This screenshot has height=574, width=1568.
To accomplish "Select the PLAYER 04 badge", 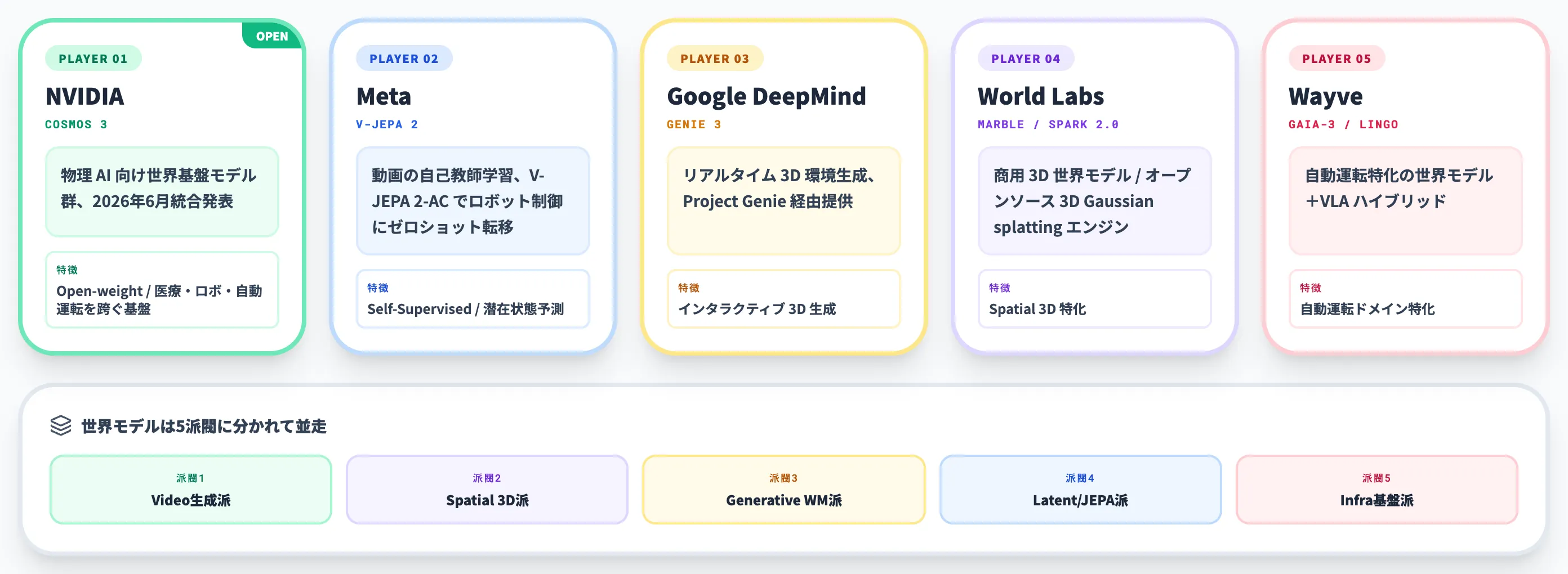I will pos(1026,59).
